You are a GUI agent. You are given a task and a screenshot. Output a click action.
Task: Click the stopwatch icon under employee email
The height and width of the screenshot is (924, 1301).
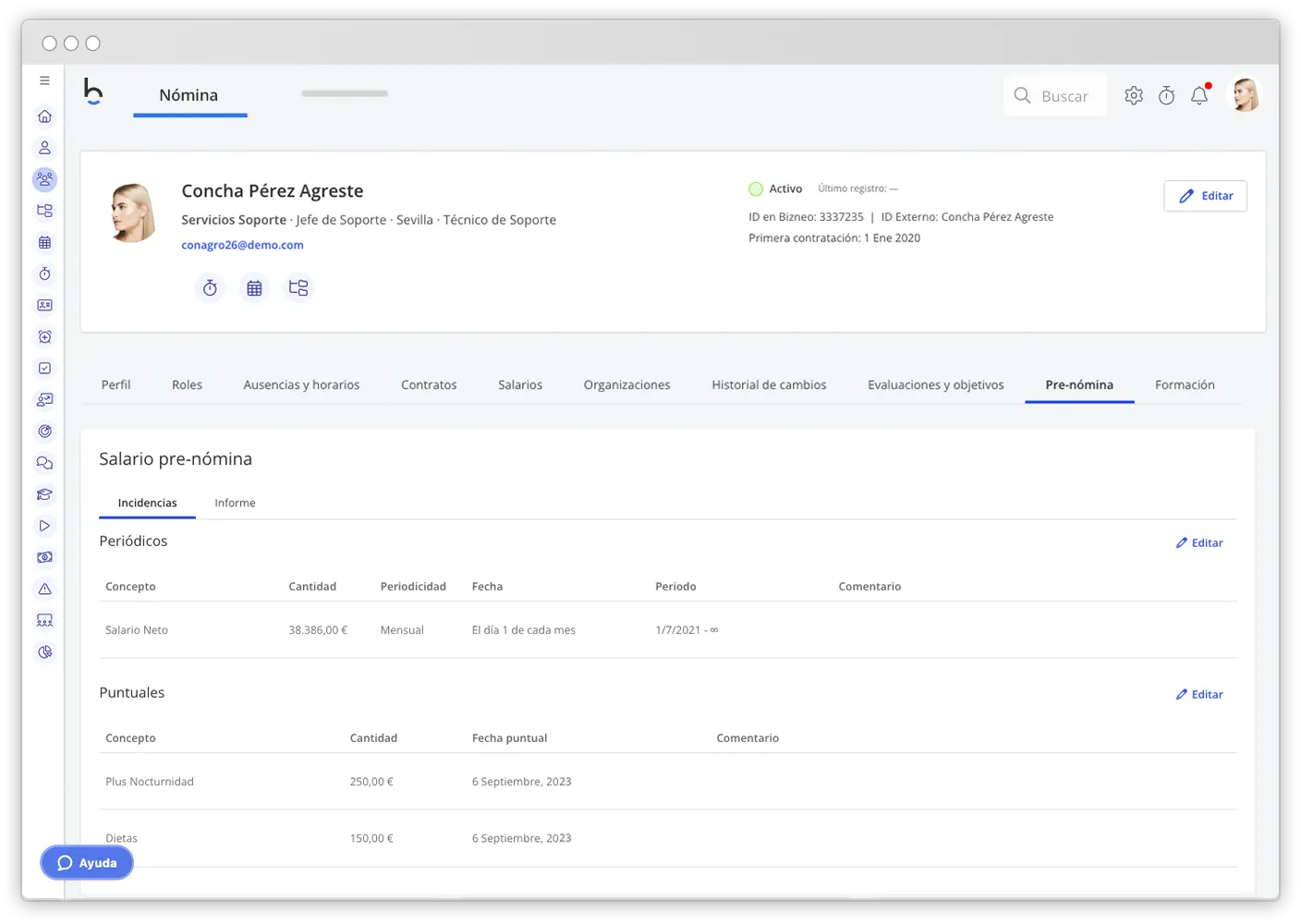pyautogui.click(x=210, y=288)
